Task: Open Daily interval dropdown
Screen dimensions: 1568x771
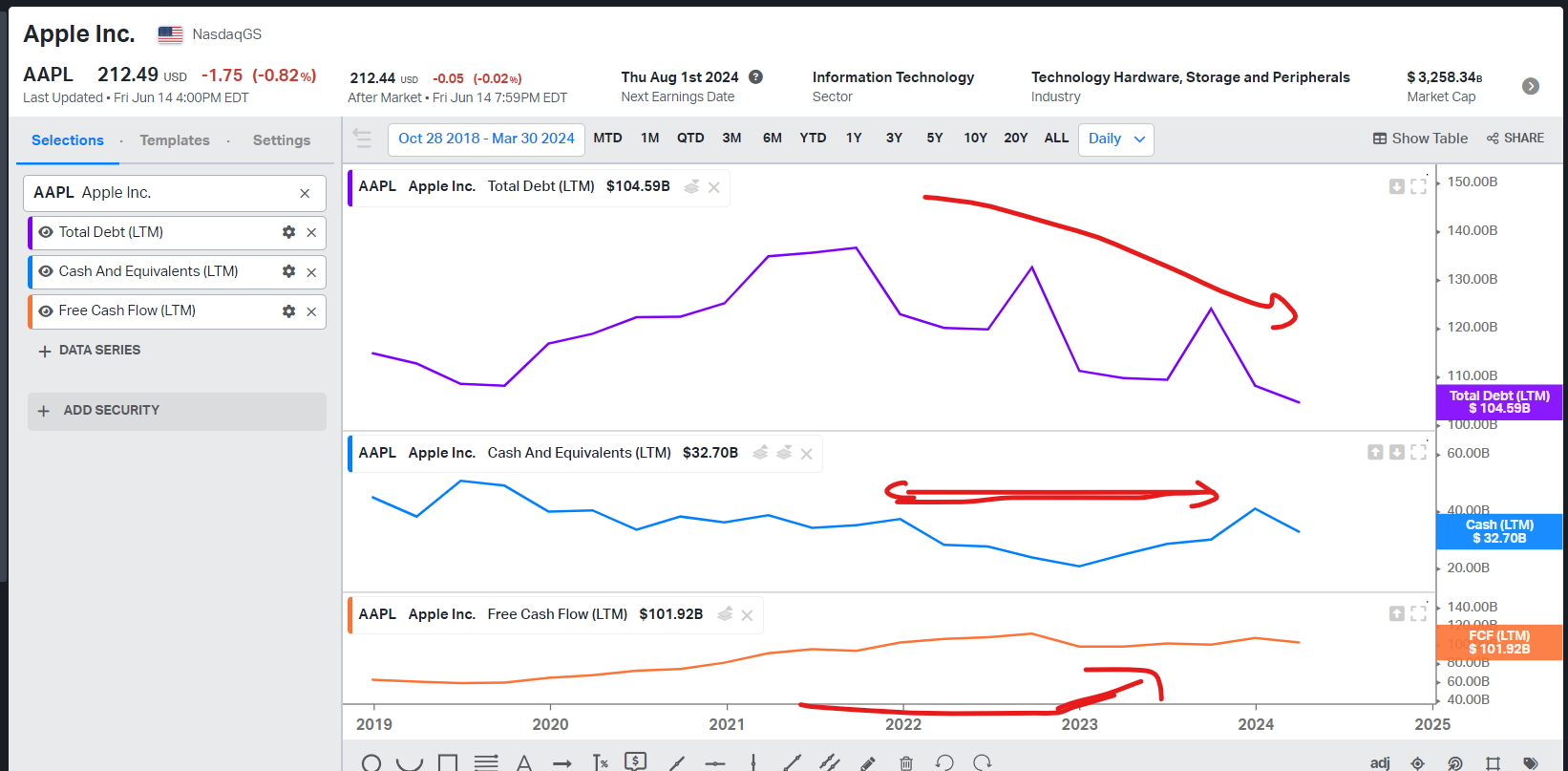Action: pos(1116,139)
